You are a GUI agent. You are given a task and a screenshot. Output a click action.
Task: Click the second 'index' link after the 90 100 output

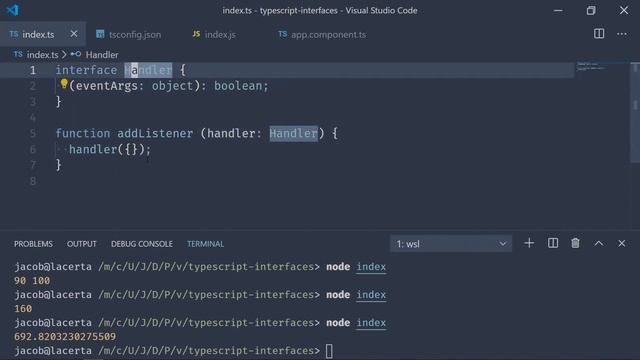371,295
